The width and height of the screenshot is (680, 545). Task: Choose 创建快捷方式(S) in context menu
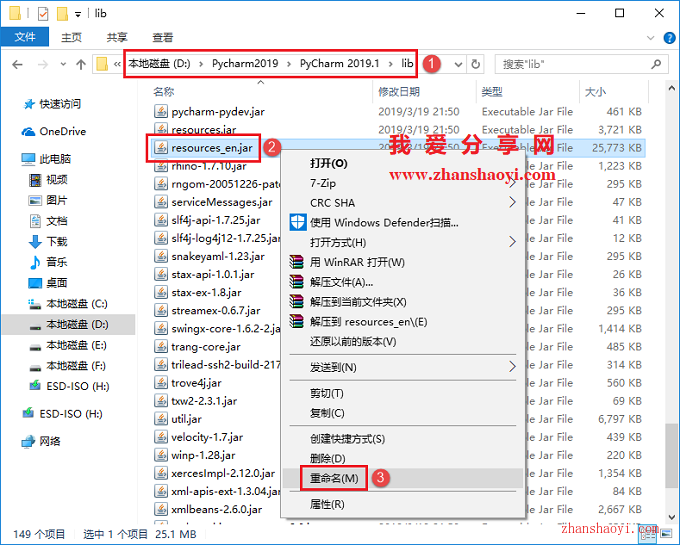(x=403, y=439)
